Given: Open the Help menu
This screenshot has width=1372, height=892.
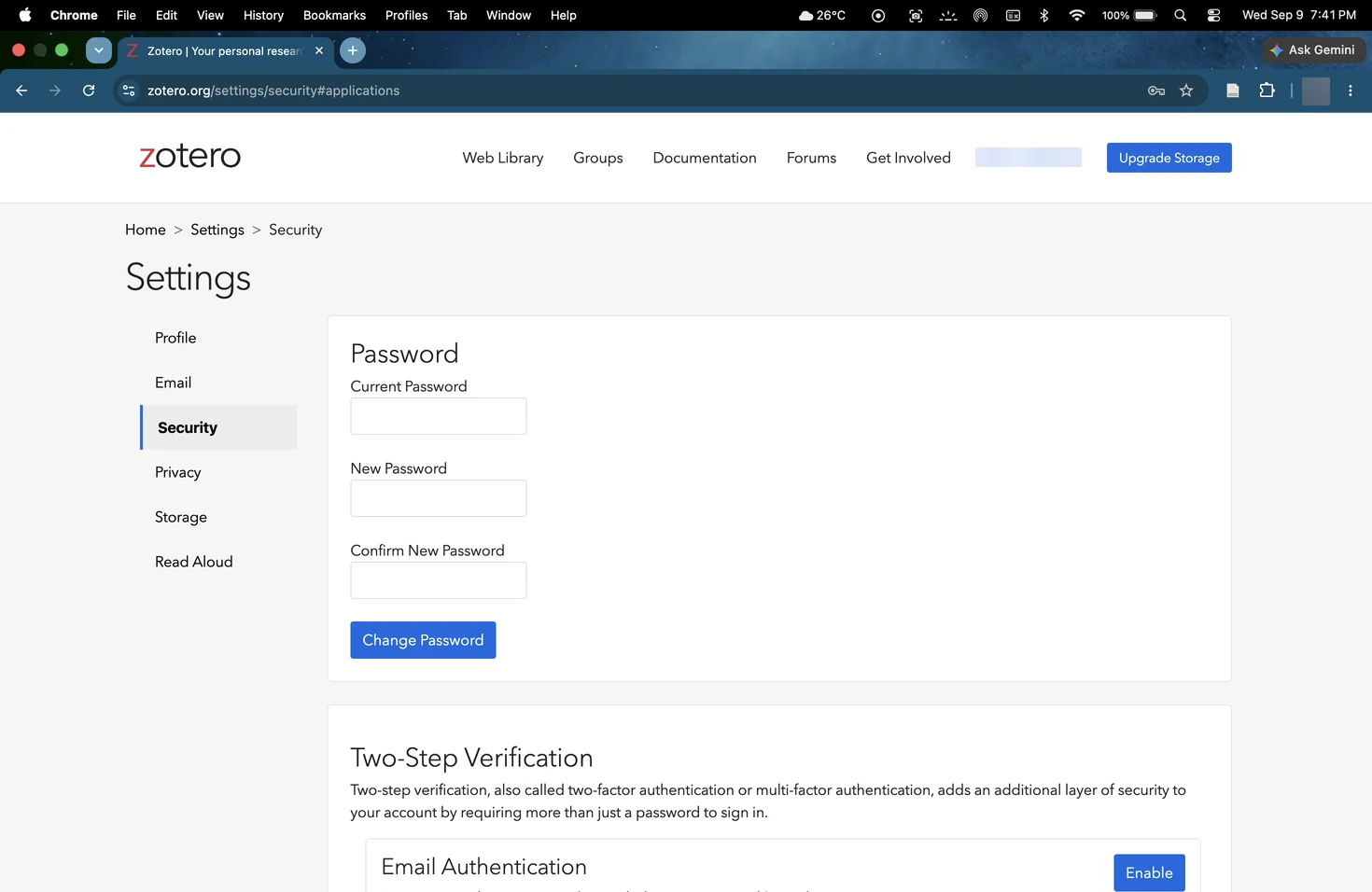Looking at the screenshot, I should 563,15.
